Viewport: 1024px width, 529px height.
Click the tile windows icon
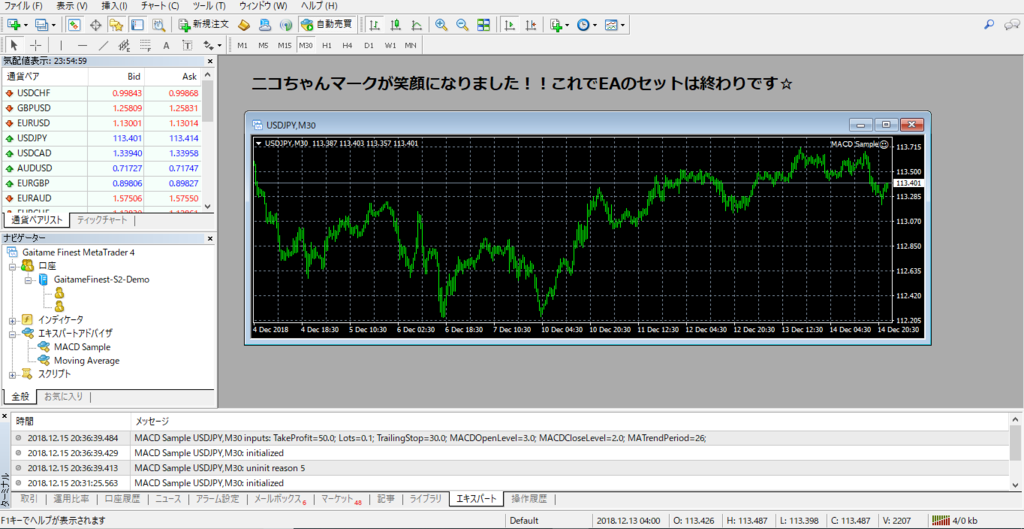(483, 25)
